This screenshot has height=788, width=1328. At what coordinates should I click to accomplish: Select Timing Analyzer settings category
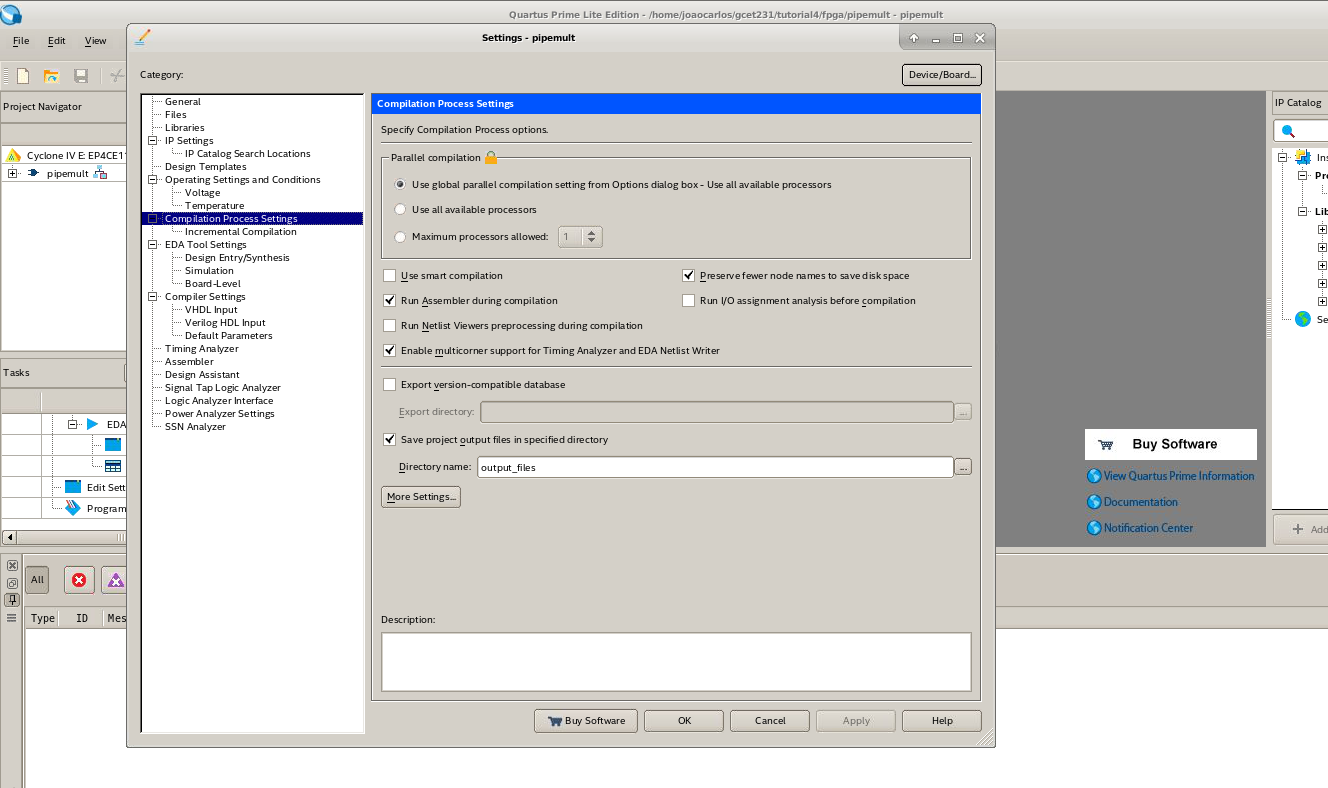(x=202, y=349)
